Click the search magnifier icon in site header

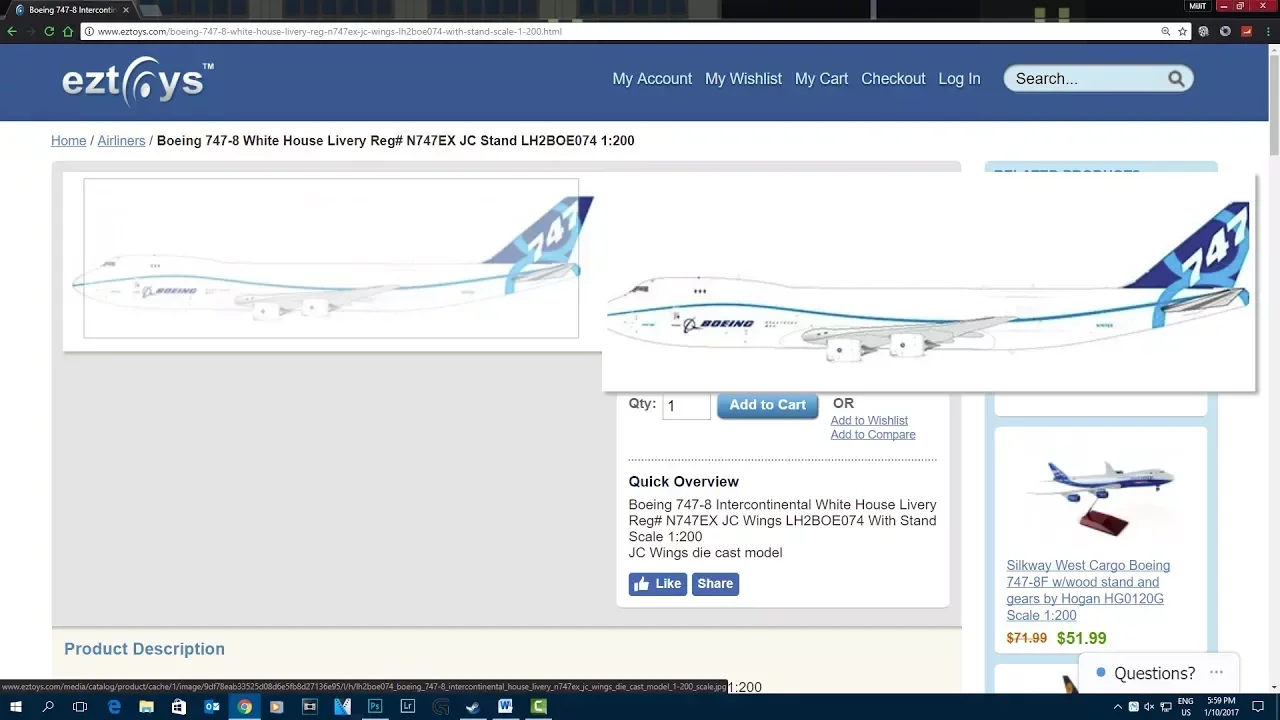click(1176, 79)
